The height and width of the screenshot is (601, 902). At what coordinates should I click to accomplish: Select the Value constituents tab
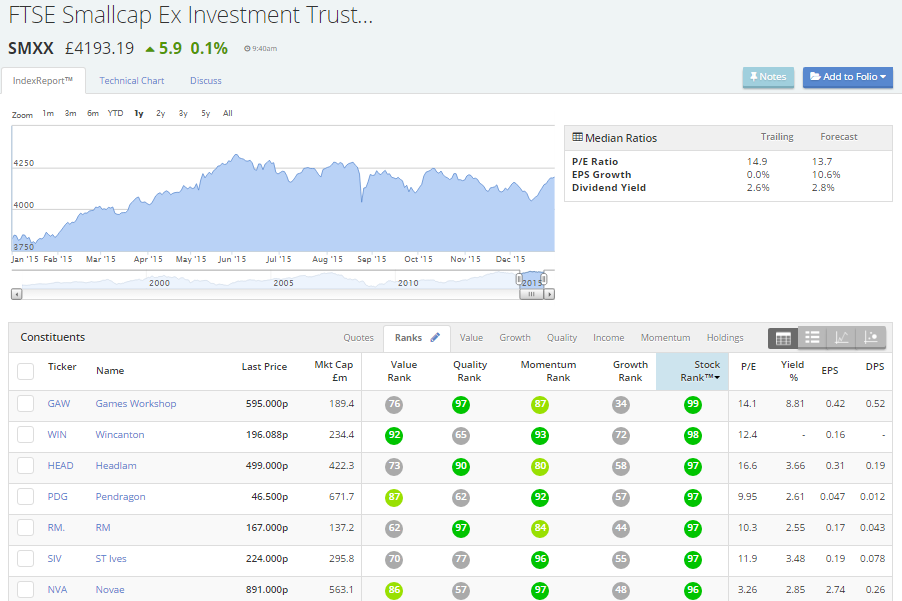[x=471, y=338]
